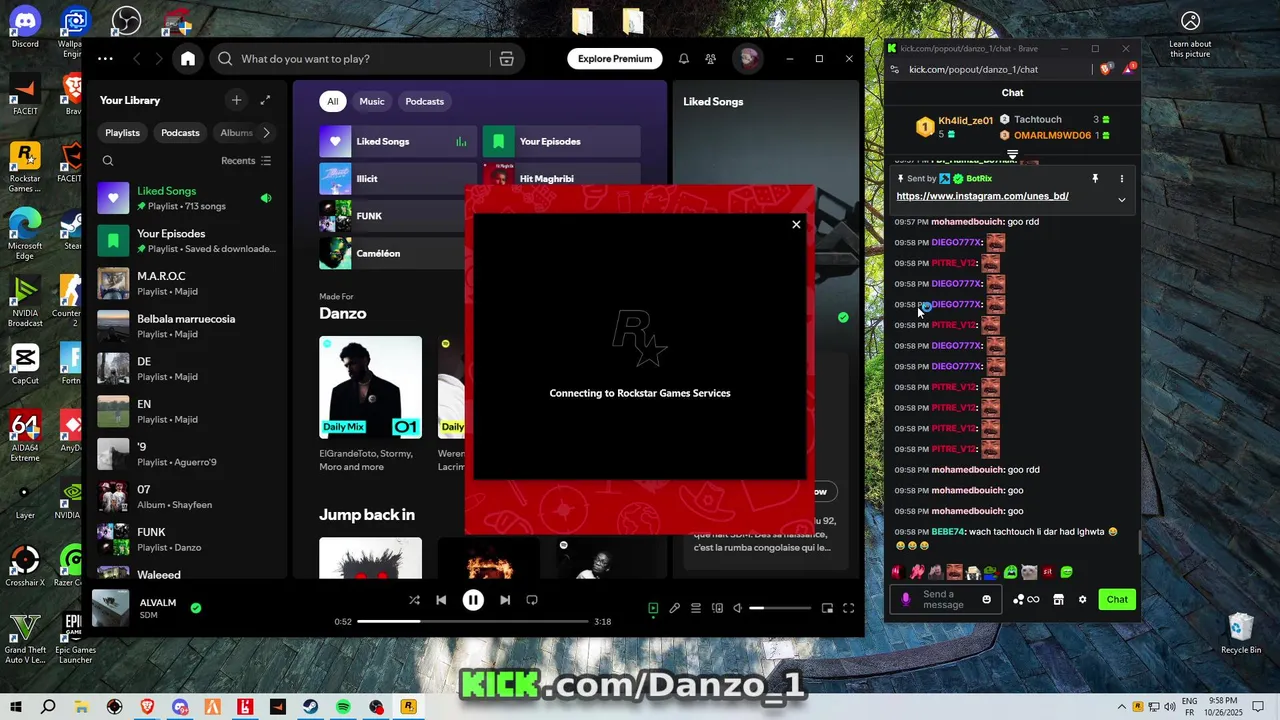Open Your Episodes in library sidebar
Viewport: 1280px width, 720px height.
tap(188, 241)
